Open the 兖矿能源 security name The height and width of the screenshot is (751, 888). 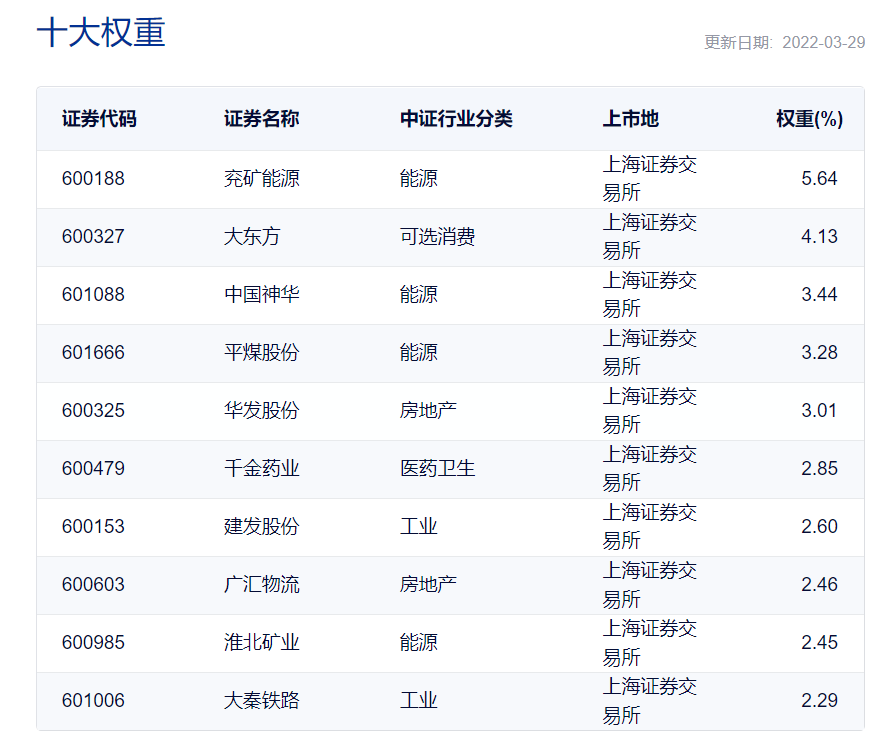tap(261, 179)
